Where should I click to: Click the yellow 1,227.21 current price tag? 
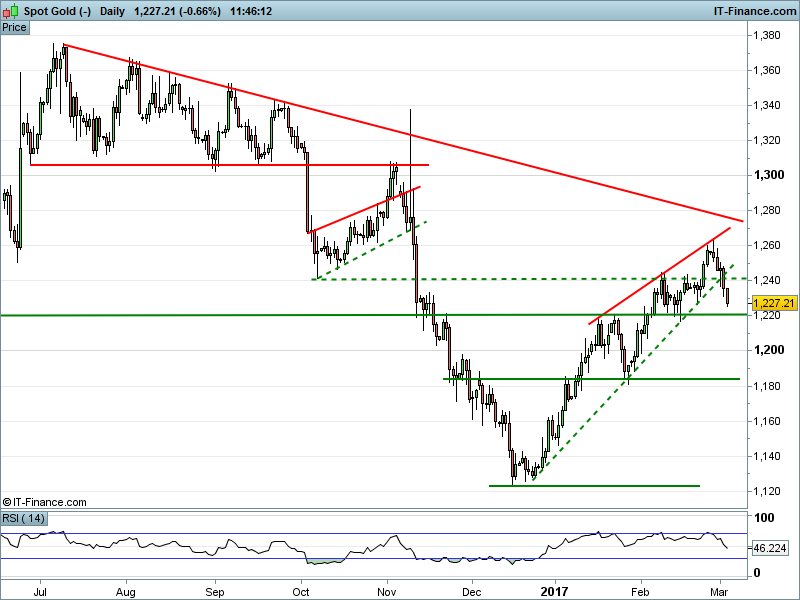(774, 303)
